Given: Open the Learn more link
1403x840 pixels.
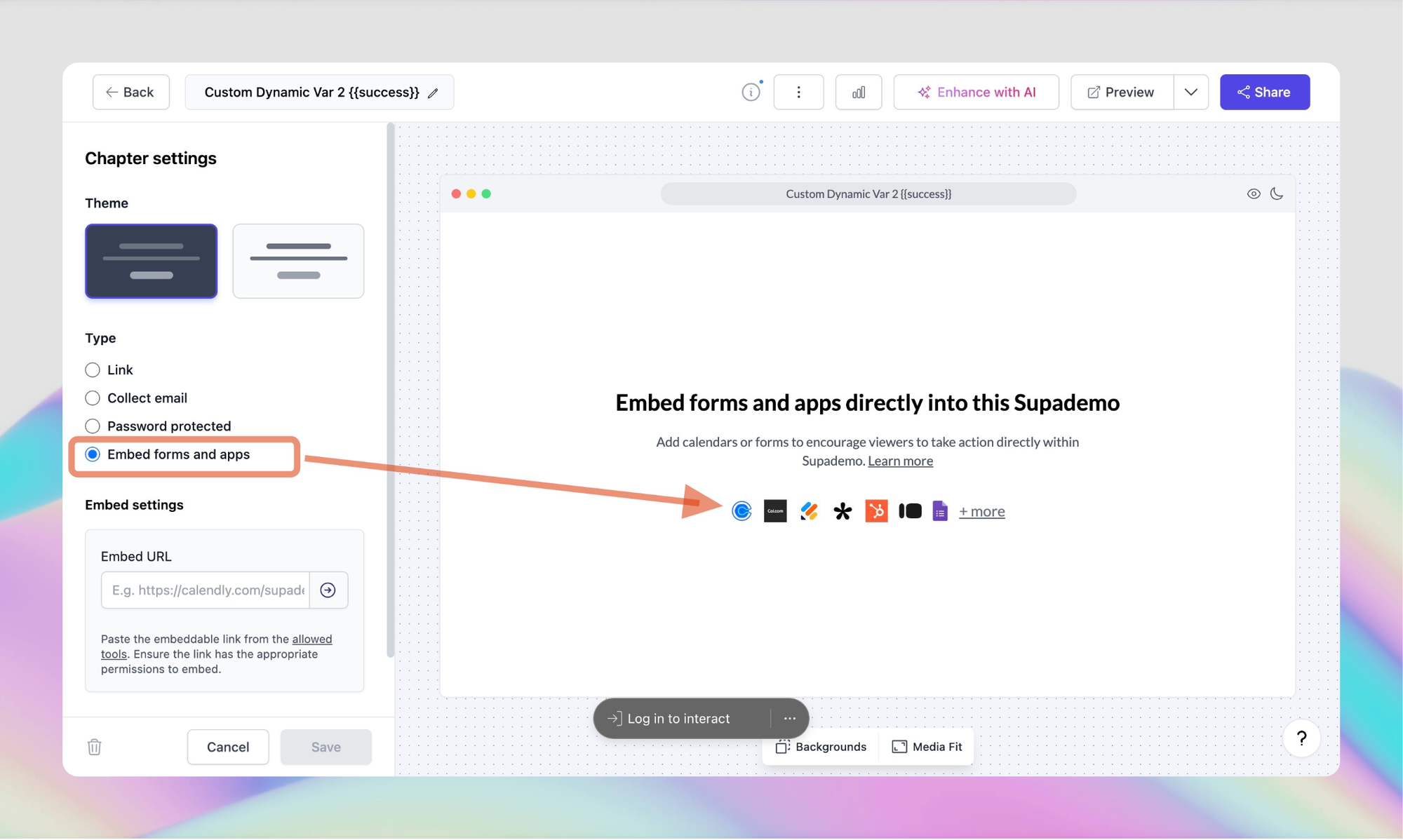Looking at the screenshot, I should pos(900,461).
